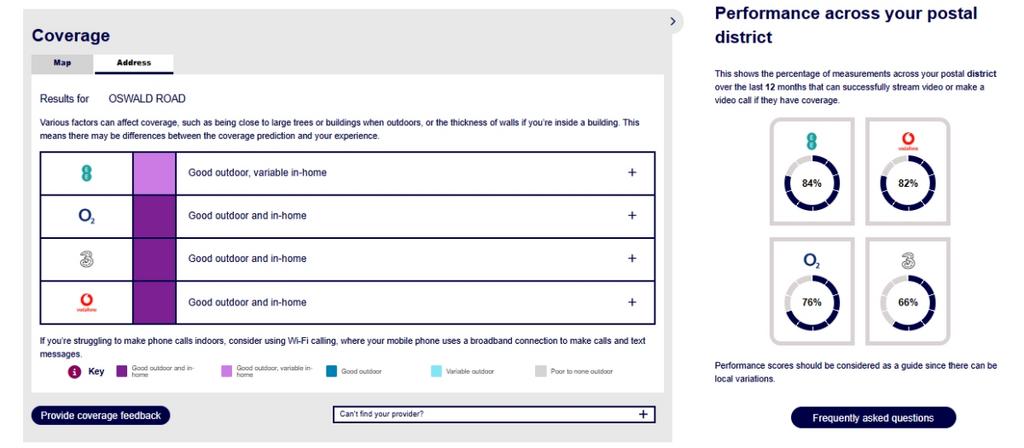The width and height of the screenshot is (1024, 448).
Task: Click the EE logo in performance panel
Action: point(812,140)
